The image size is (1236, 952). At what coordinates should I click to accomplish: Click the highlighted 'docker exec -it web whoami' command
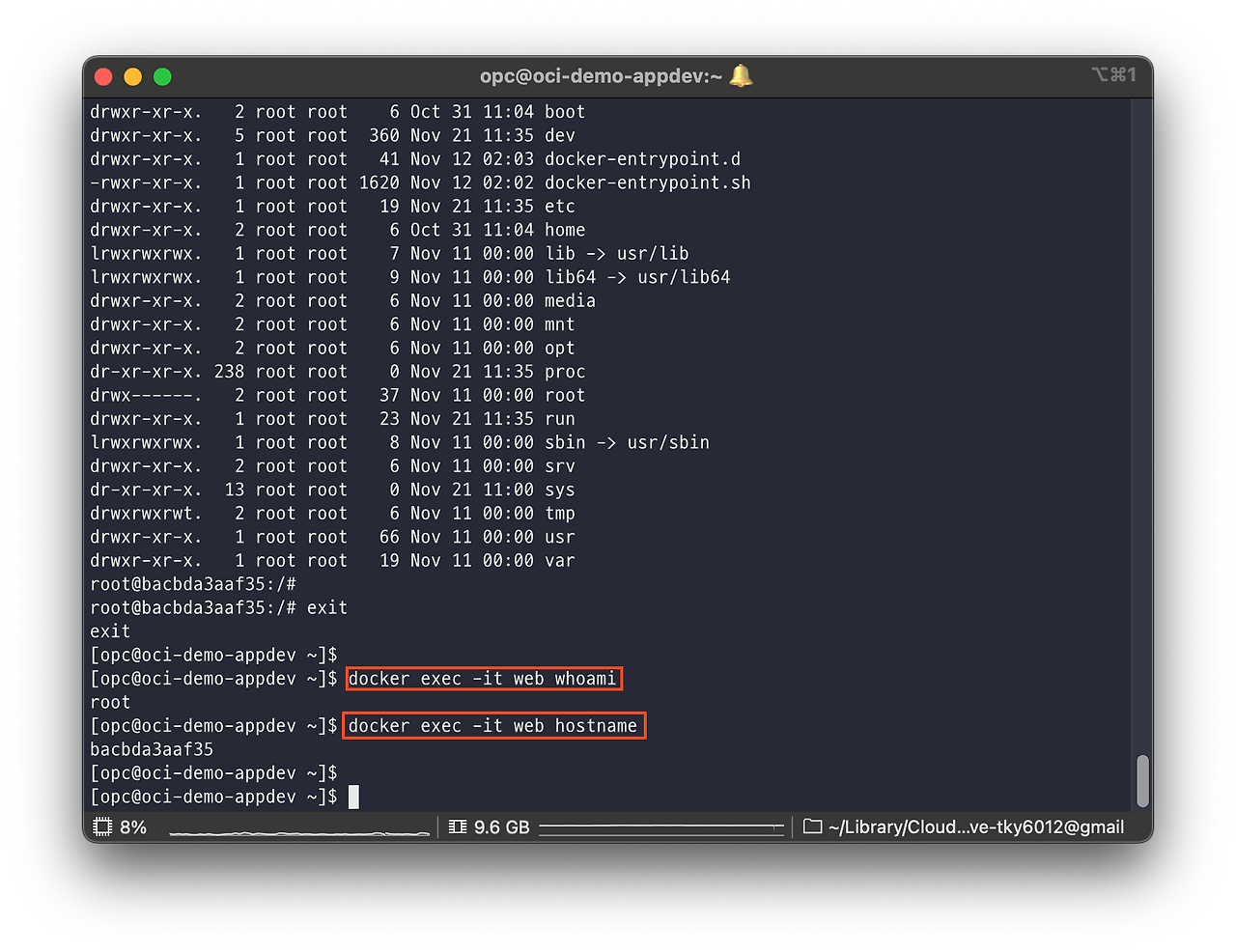click(483, 679)
